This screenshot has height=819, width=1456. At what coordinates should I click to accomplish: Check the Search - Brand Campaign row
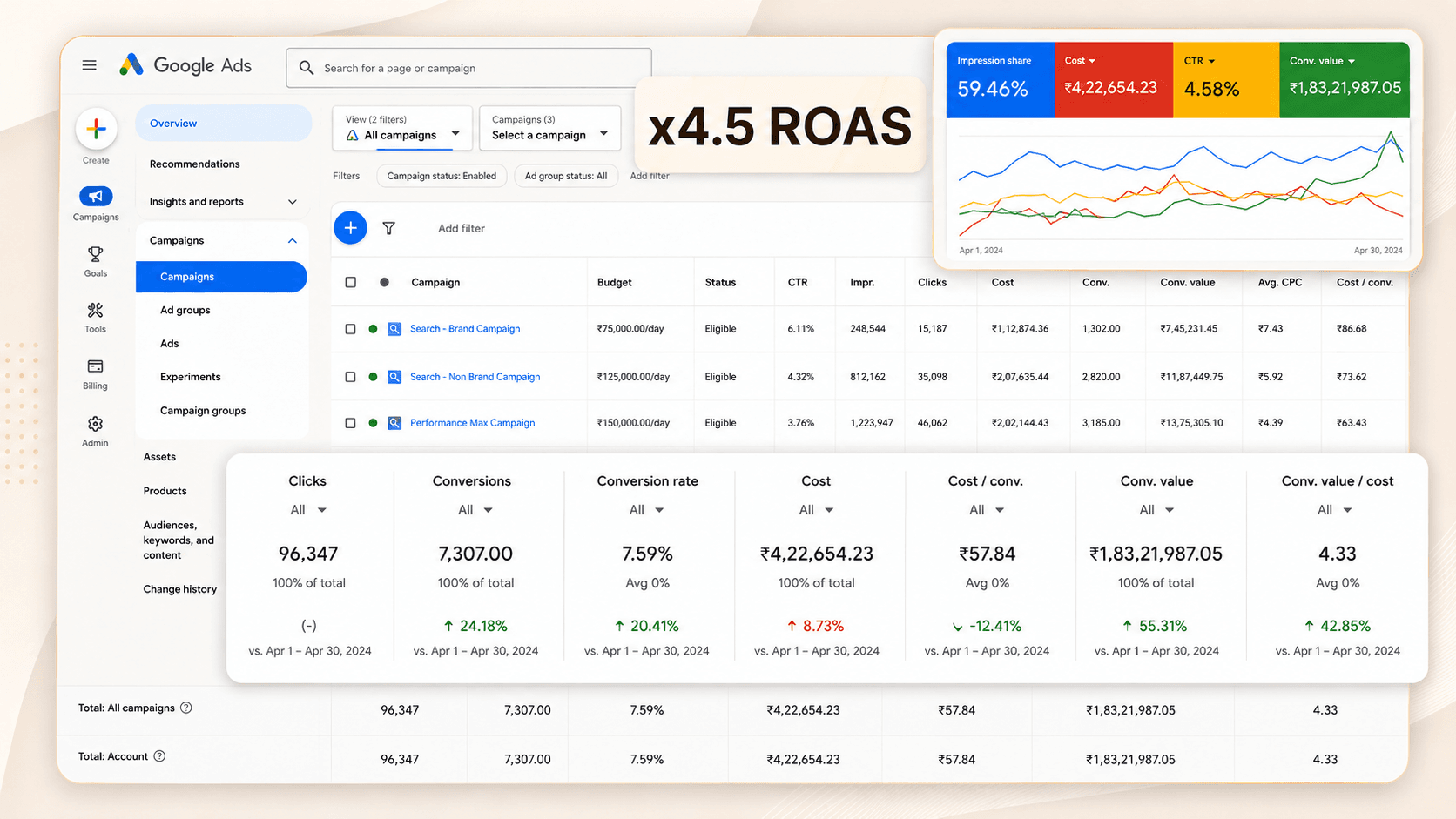pyautogui.click(x=350, y=329)
